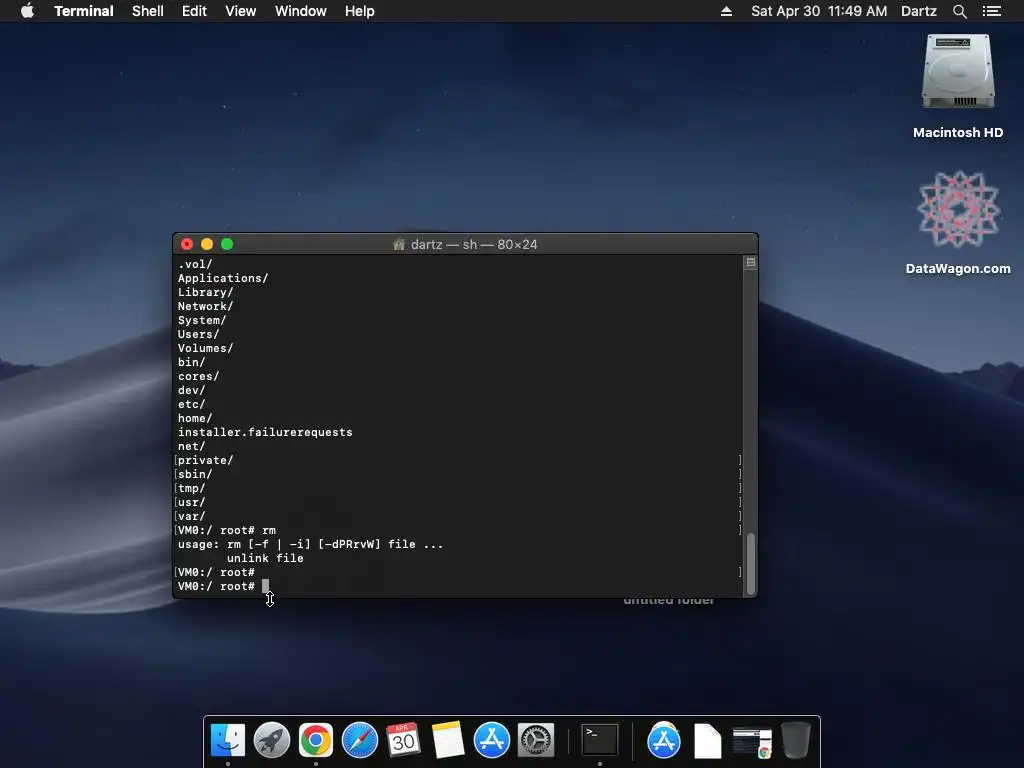The width and height of the screenshot is (1024, 768).
Task: Open the minimized Chrome window thumbnail in Dock
Action: pyautogui.click(x=752, y=743)
